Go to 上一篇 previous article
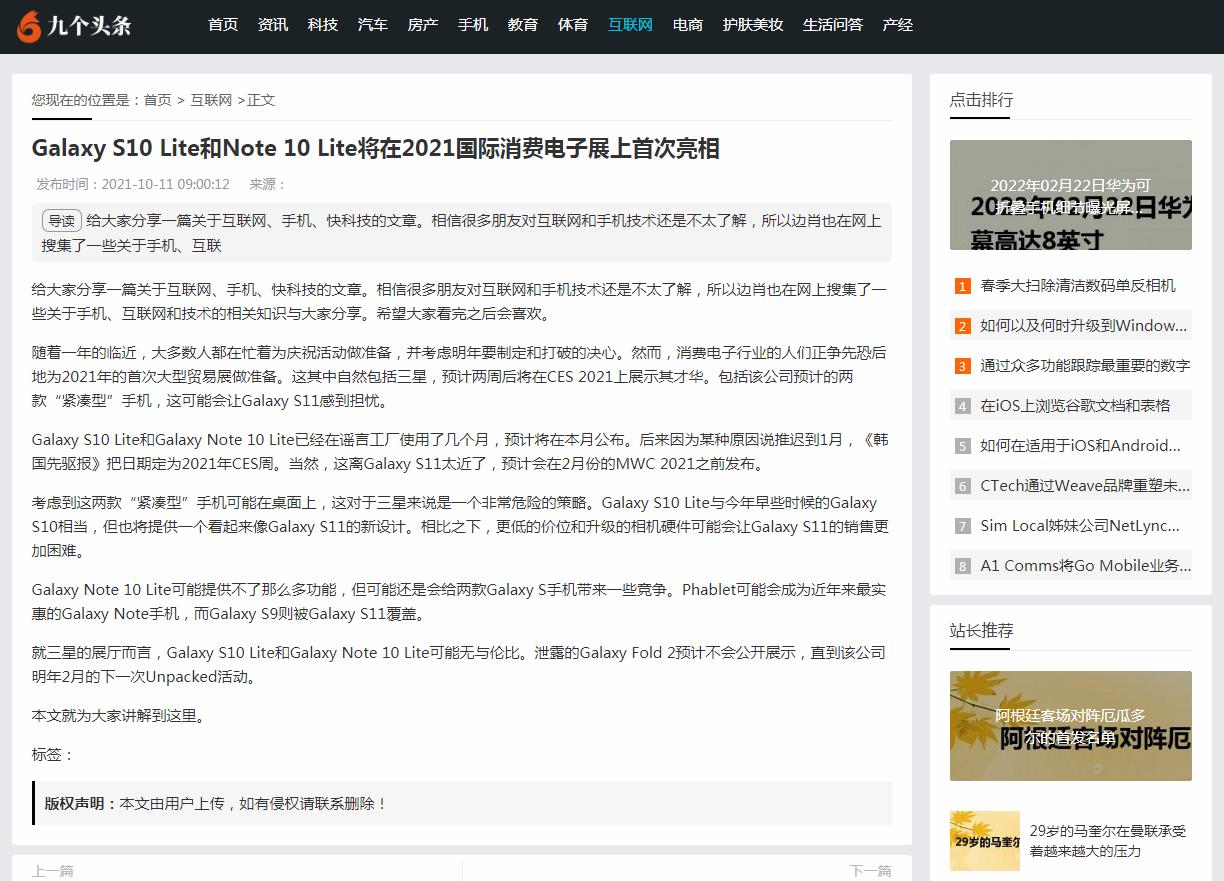The image size is (1224, 881). 53,871
